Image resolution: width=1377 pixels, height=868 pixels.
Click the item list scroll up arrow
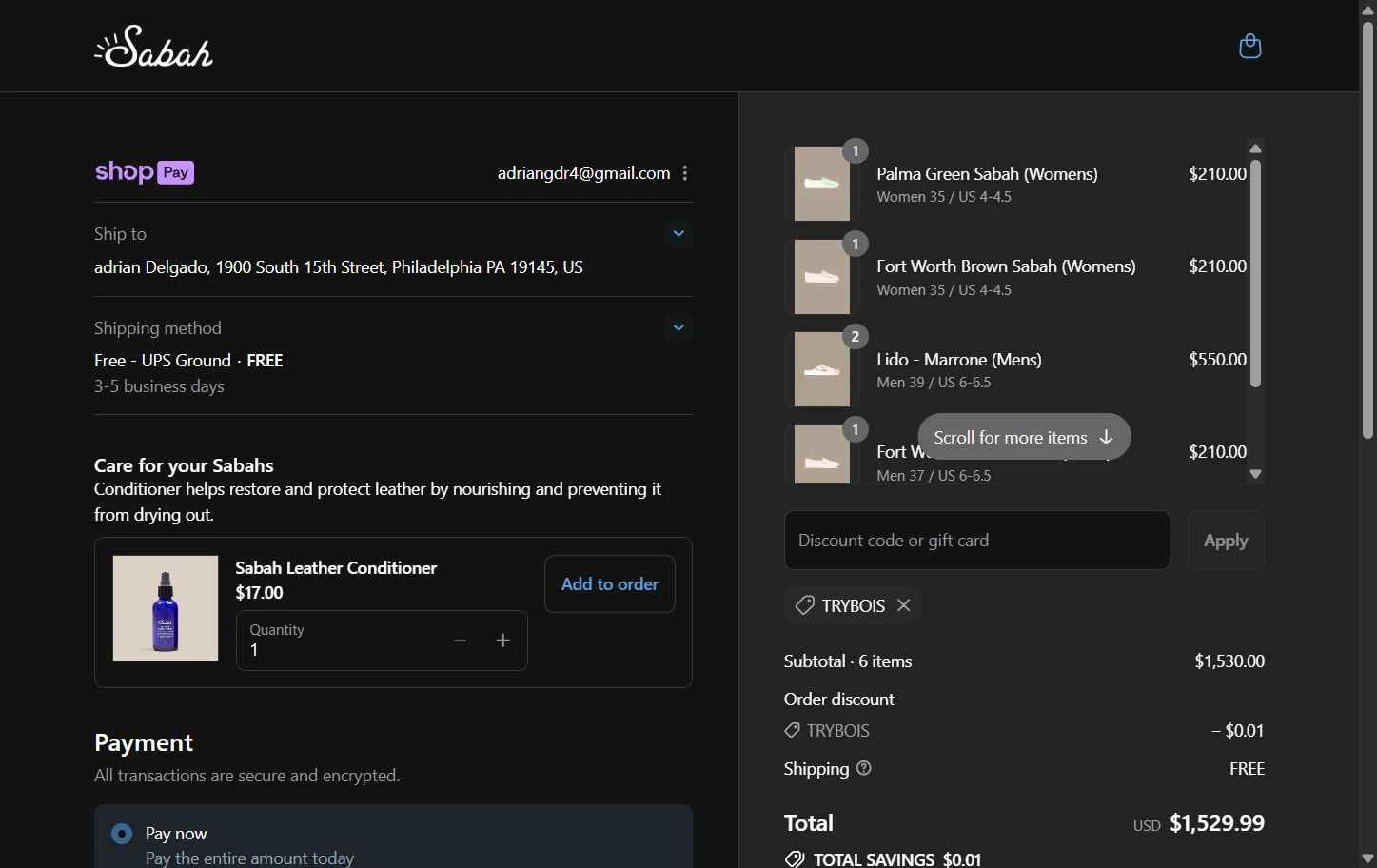tap(1255, 148)
